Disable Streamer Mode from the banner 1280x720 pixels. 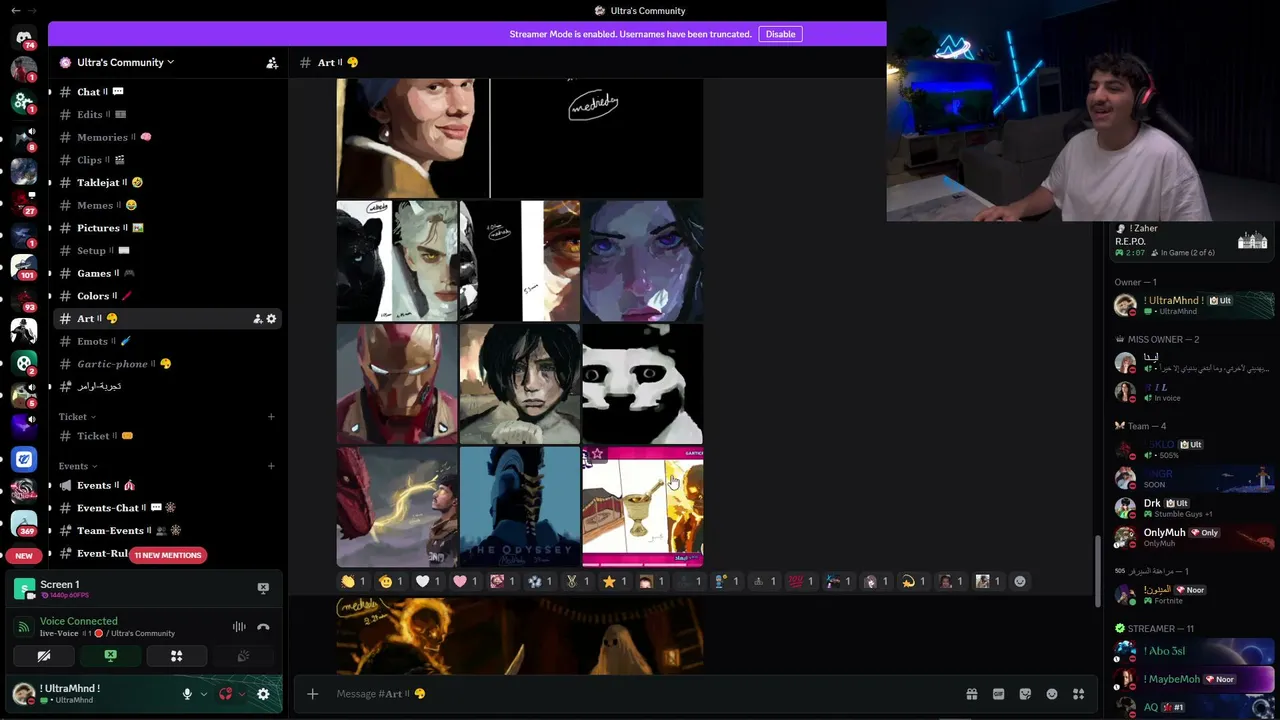pyautogui.click(x=780, y=34)
